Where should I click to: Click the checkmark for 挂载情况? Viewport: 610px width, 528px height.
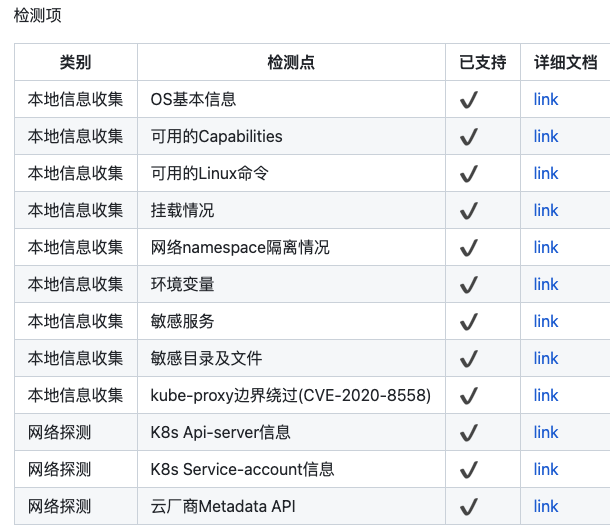468,211
